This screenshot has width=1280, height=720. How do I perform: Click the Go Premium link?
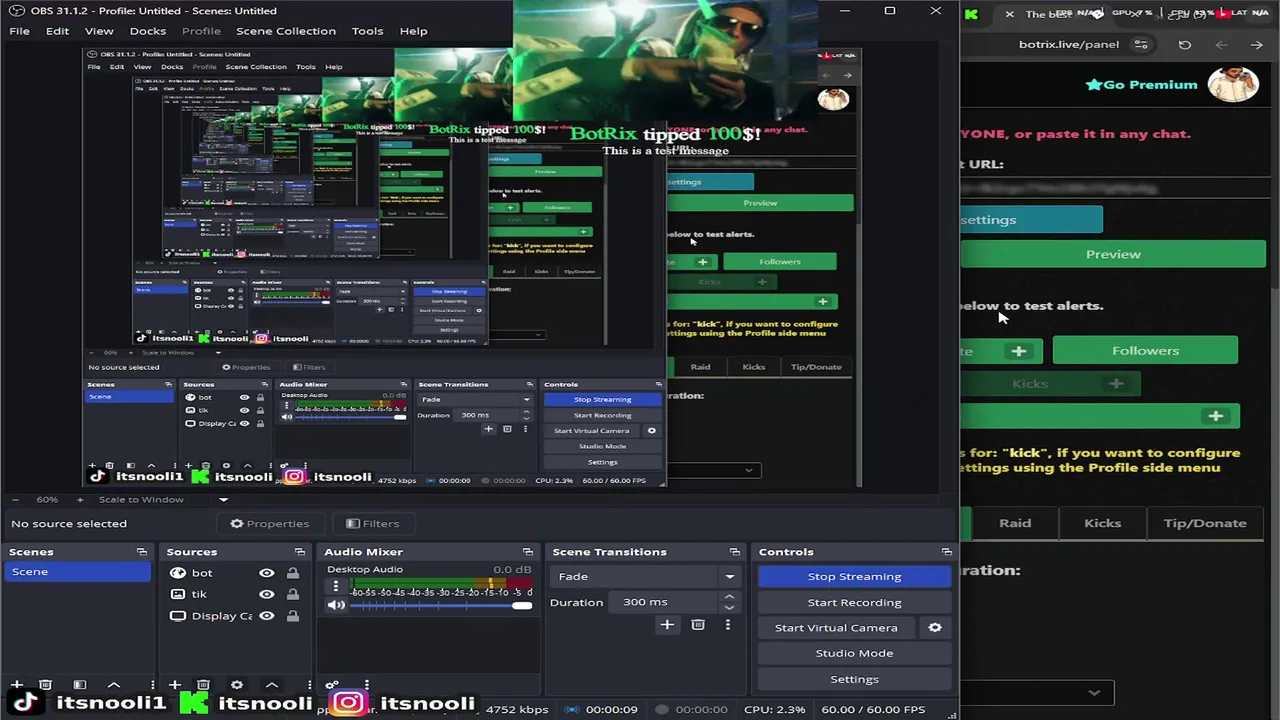tap(1141, 85)
